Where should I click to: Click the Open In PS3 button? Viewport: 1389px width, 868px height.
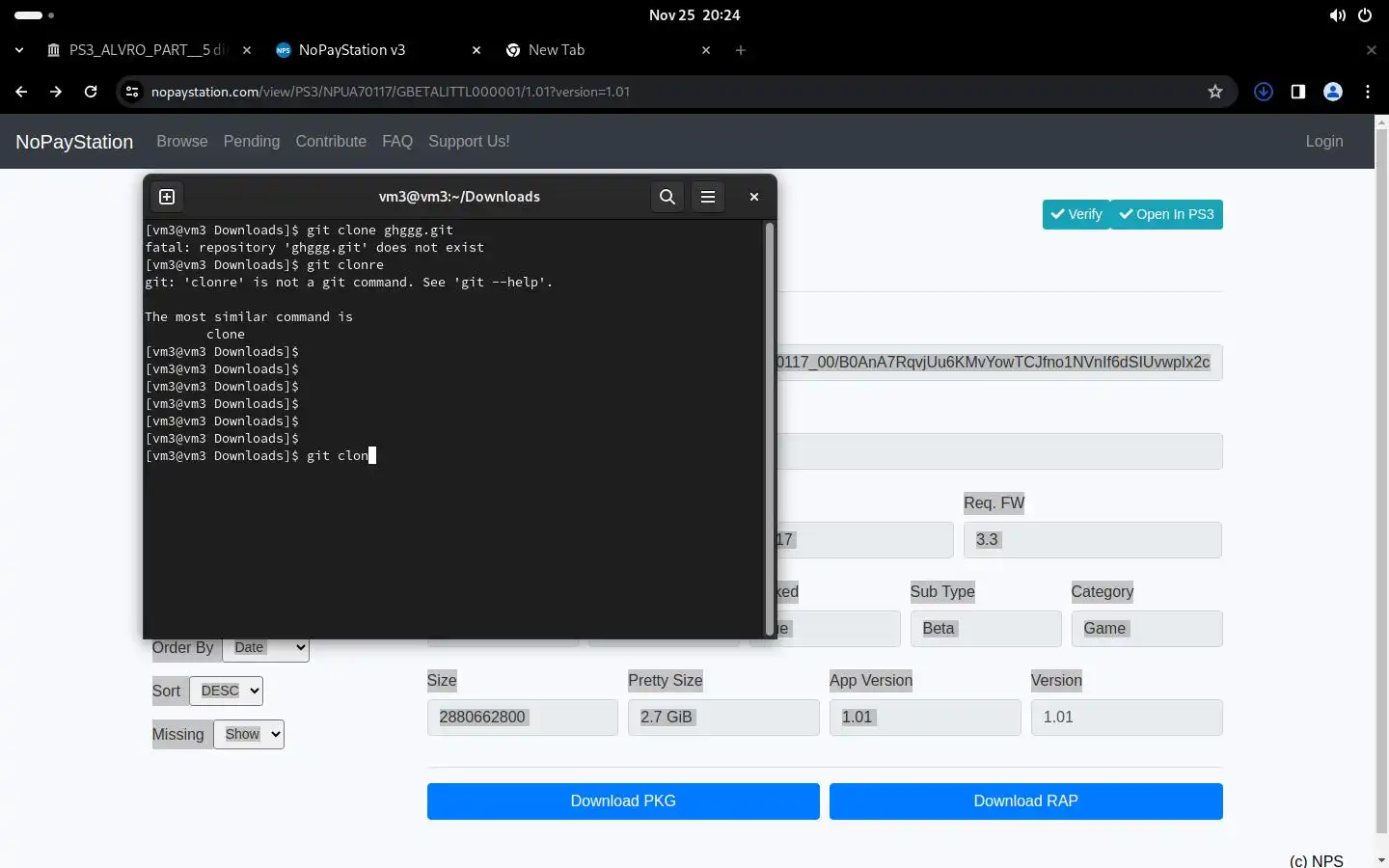point(1167,214)
